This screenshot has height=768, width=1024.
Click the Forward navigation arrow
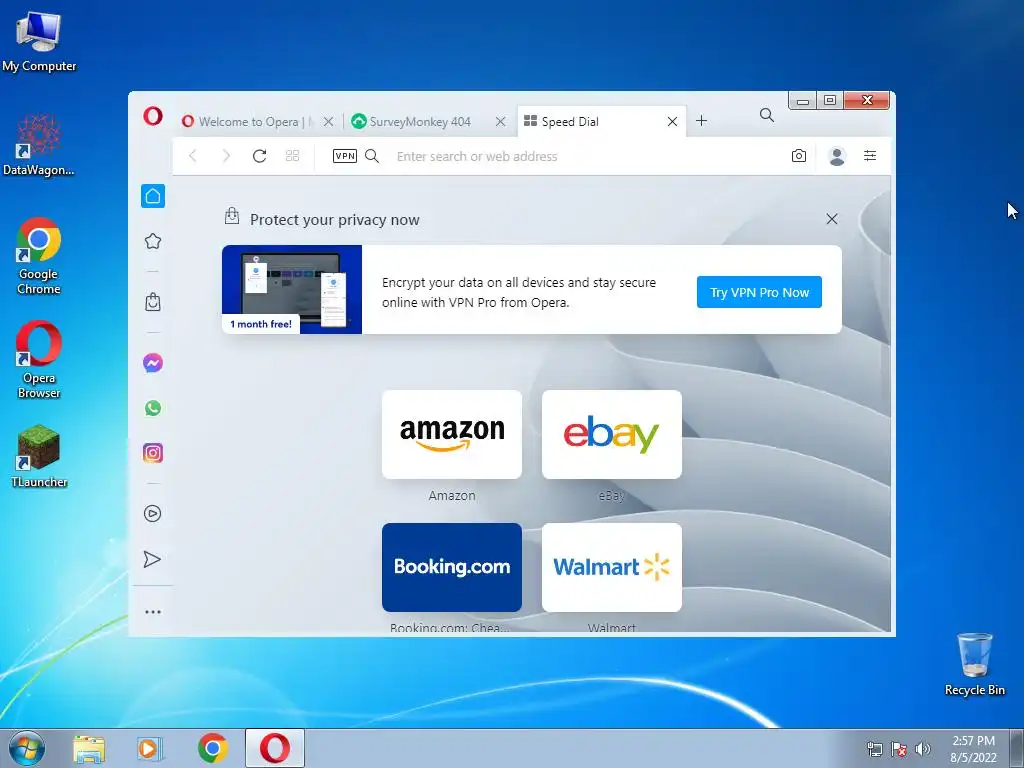pos(226,155)
